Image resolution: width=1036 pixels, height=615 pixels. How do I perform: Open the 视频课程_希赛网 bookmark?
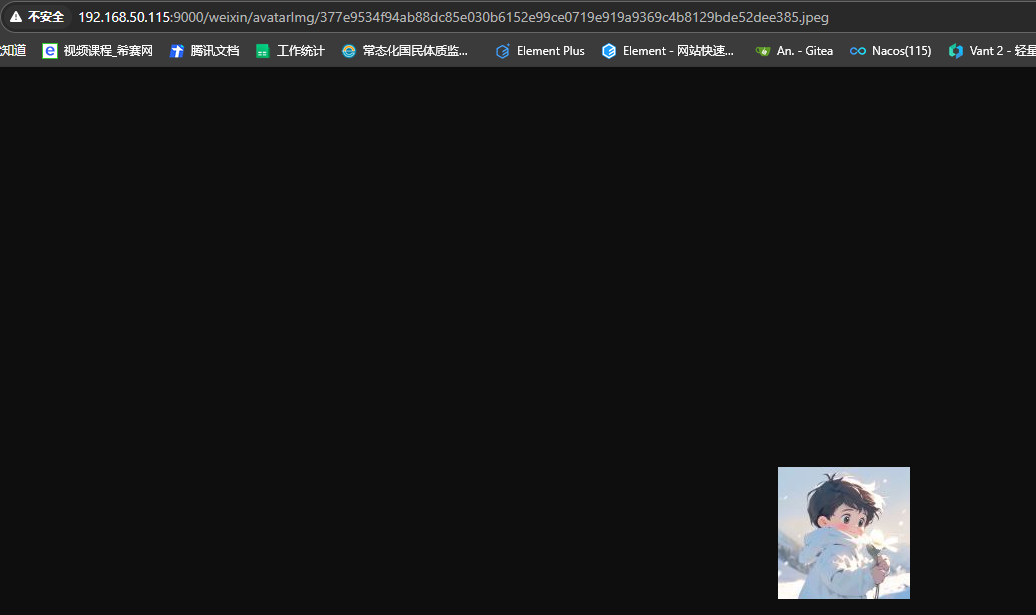click(x=97, y=51)
